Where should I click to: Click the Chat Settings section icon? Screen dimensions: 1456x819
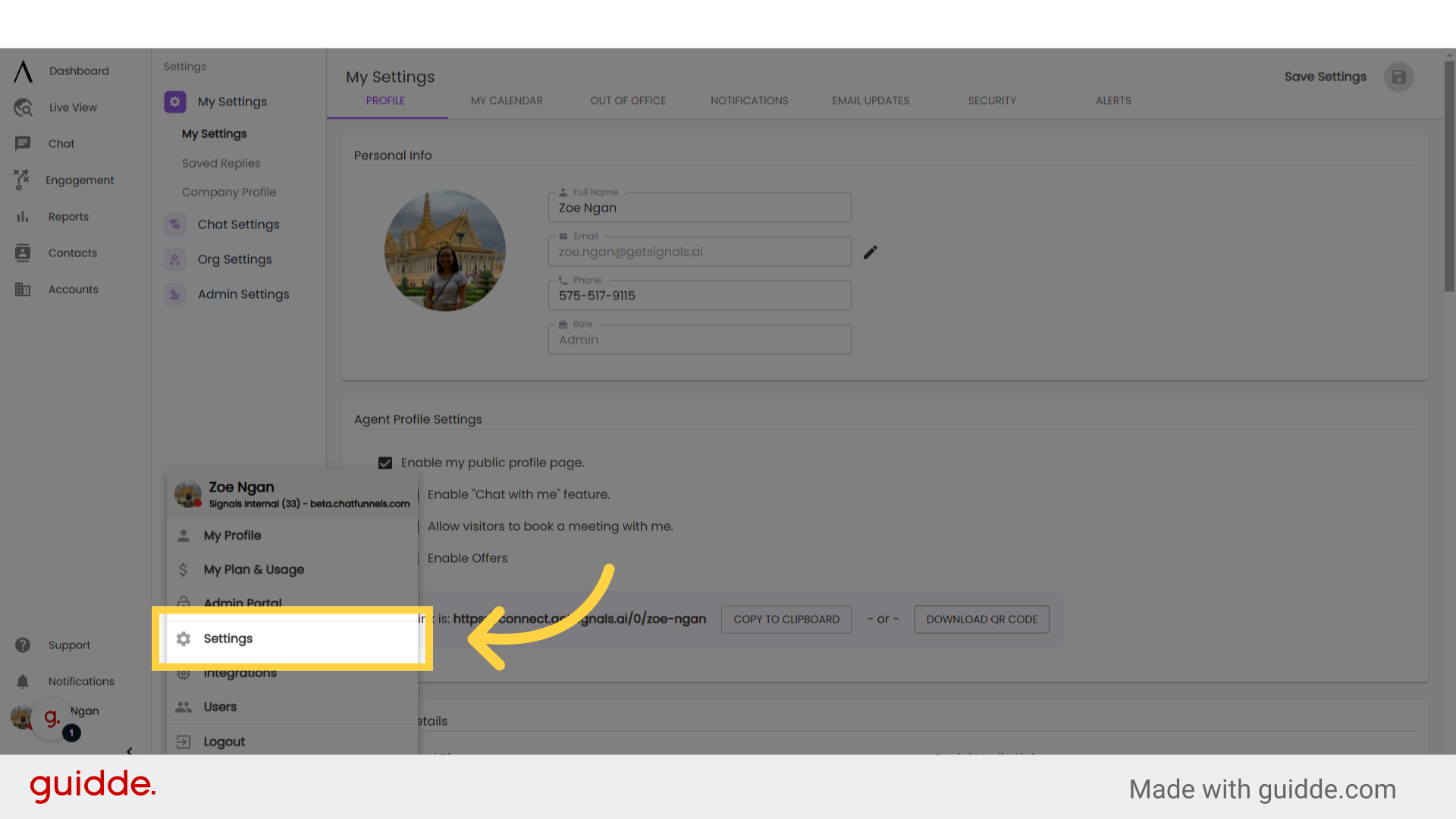(175, 224)
